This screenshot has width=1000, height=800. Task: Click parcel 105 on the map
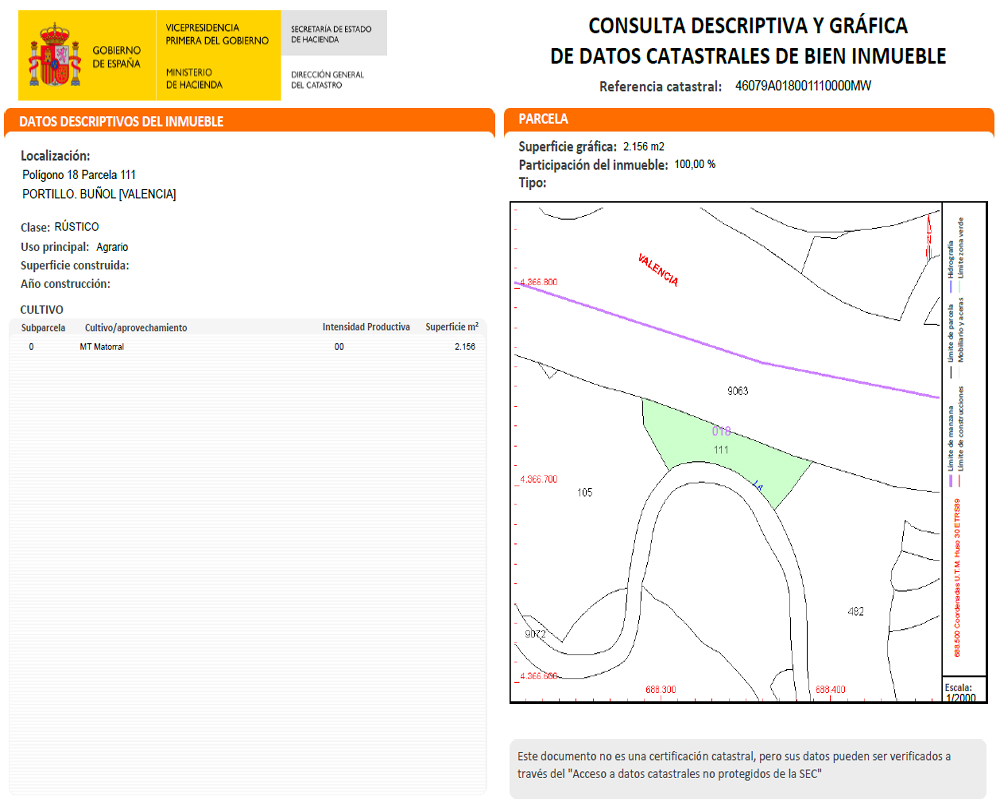pos(585,492)
